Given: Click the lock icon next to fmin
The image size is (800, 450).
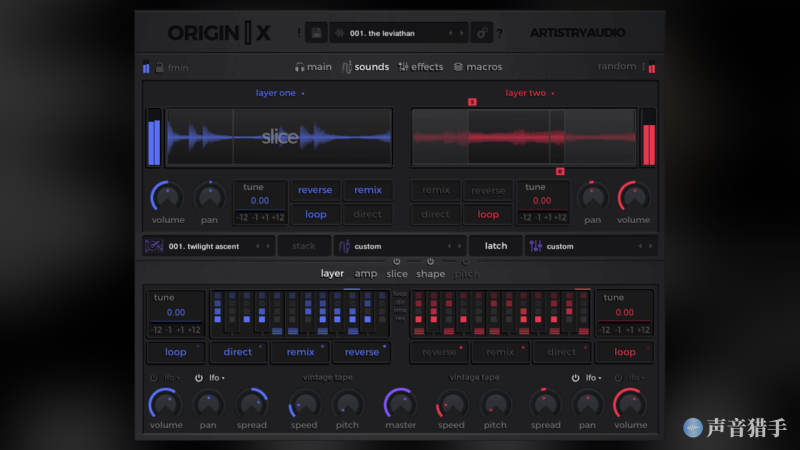Looking at the screenshot, I should (x=160, y=67).
